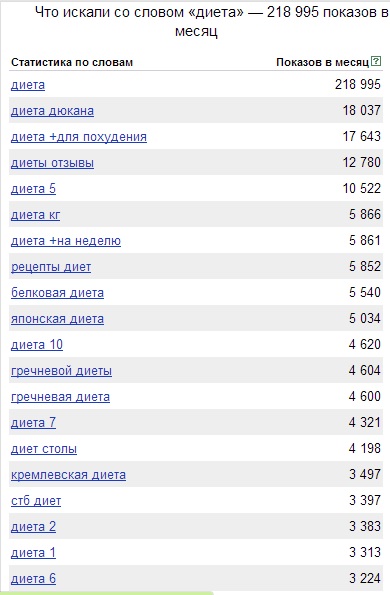390x595 pixels.
Task: Select the 'рецепты диет' keyword link
Action: point(51,267)
